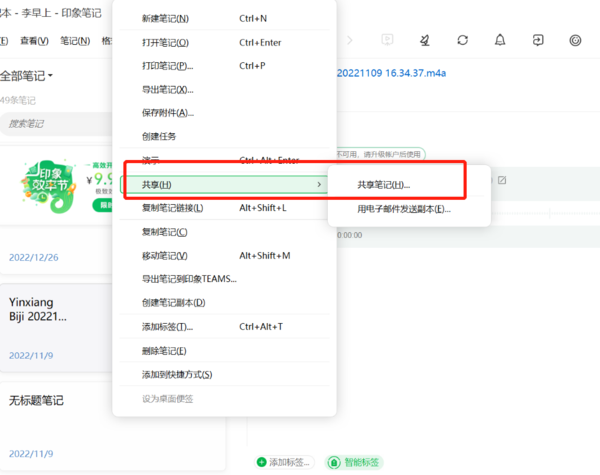Expand the 共享(H) submenu arrow

[319, 185]
